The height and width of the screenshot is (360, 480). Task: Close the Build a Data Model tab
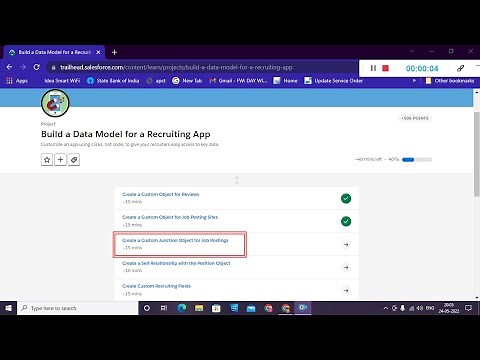98,52
